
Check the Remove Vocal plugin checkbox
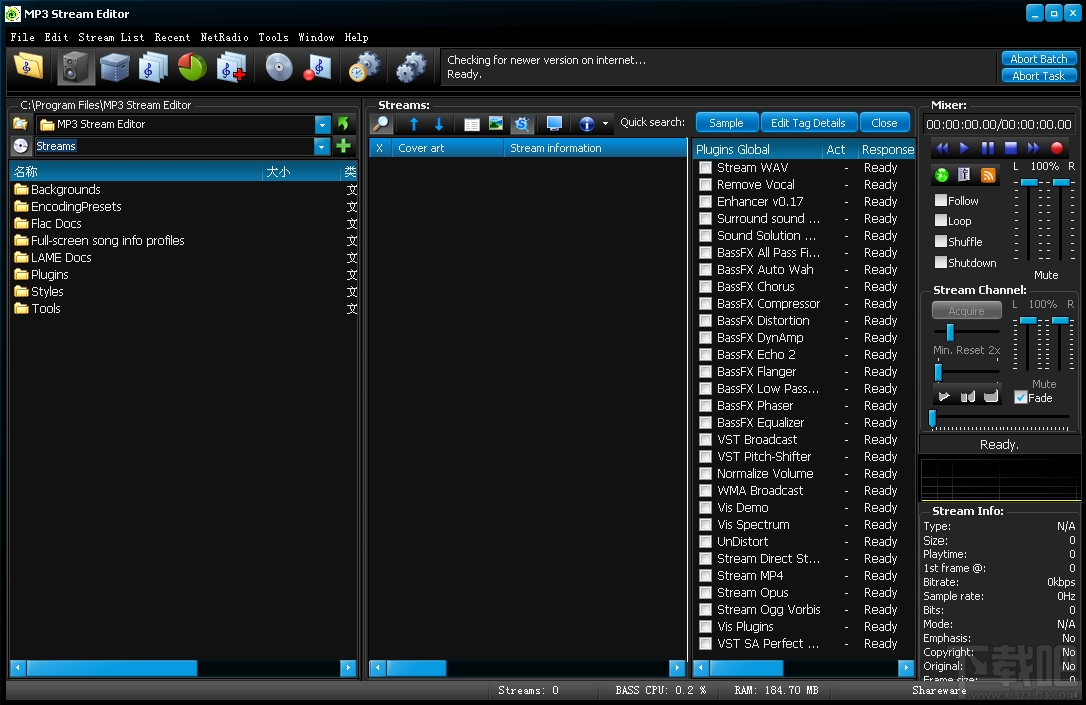(x=705, y=184)
